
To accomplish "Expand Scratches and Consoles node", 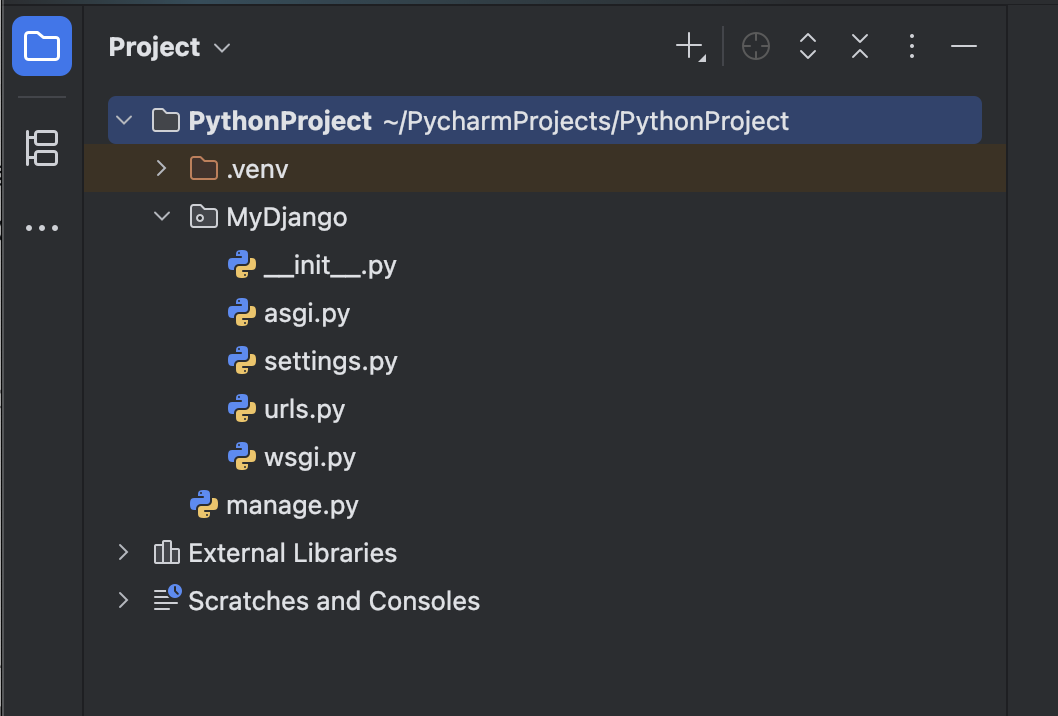I will (124, 601).
